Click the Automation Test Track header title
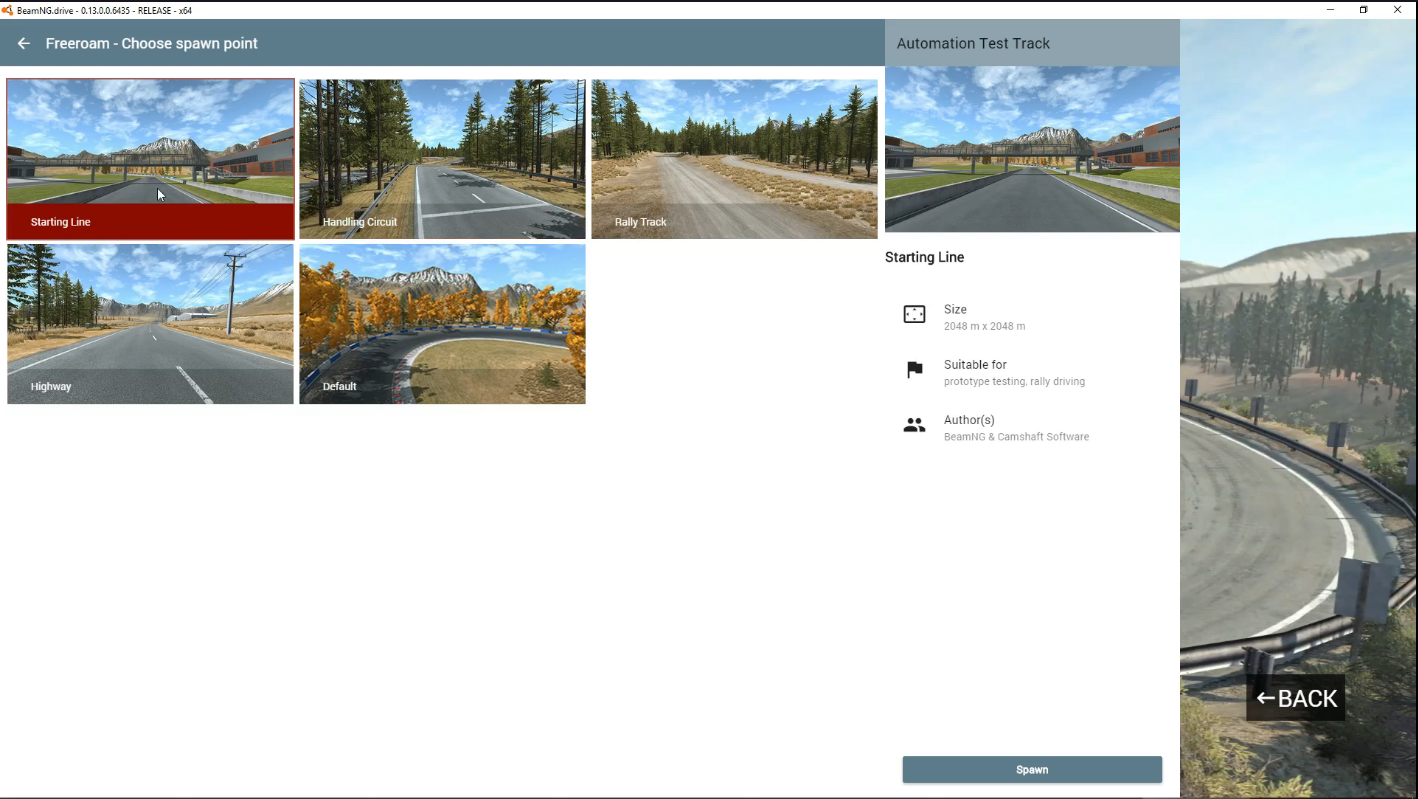Viewport: 1418px width, 799px height. coord(973,43)
